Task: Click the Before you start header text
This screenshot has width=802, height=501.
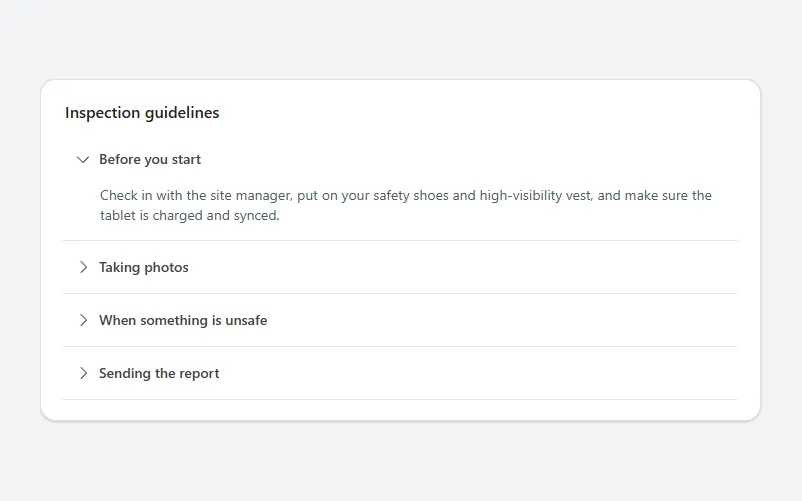Action: point(150,160)
